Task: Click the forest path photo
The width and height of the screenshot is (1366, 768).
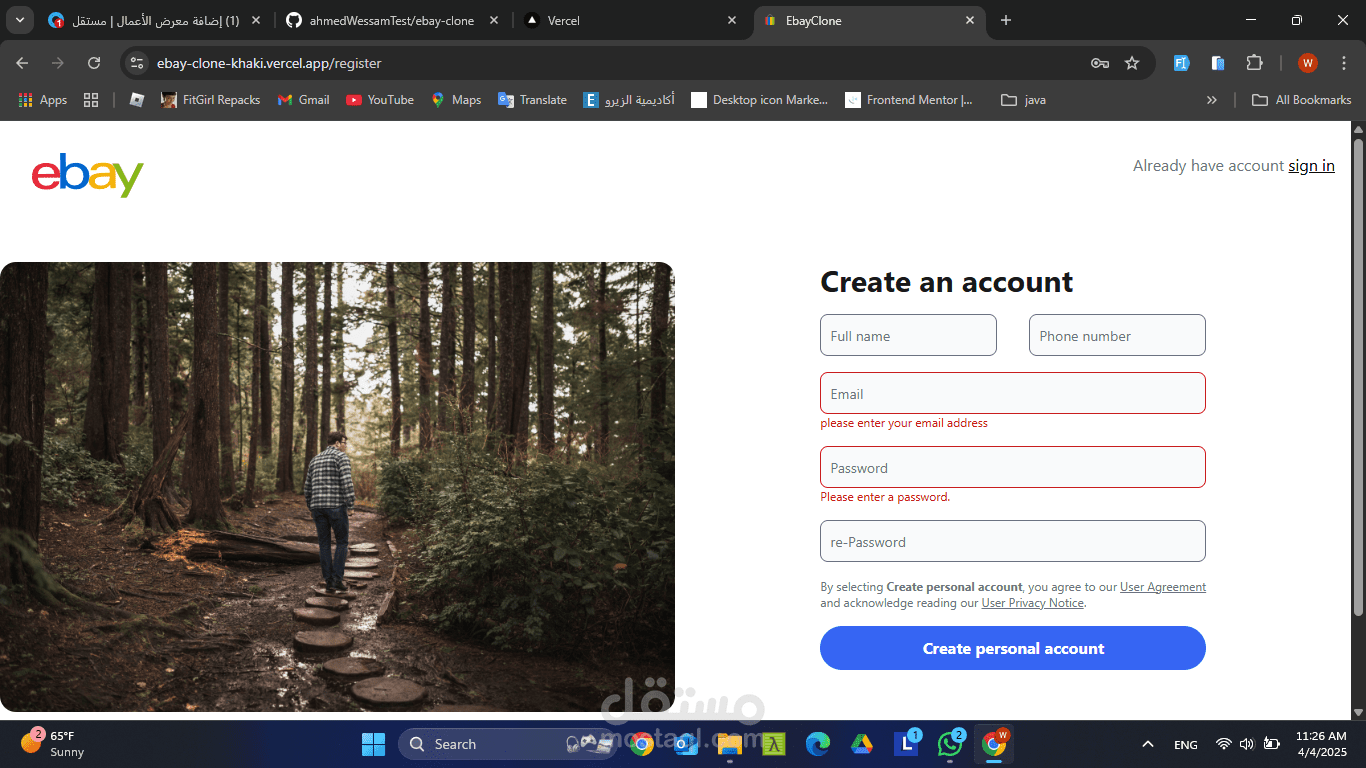Action: [337, 487]
